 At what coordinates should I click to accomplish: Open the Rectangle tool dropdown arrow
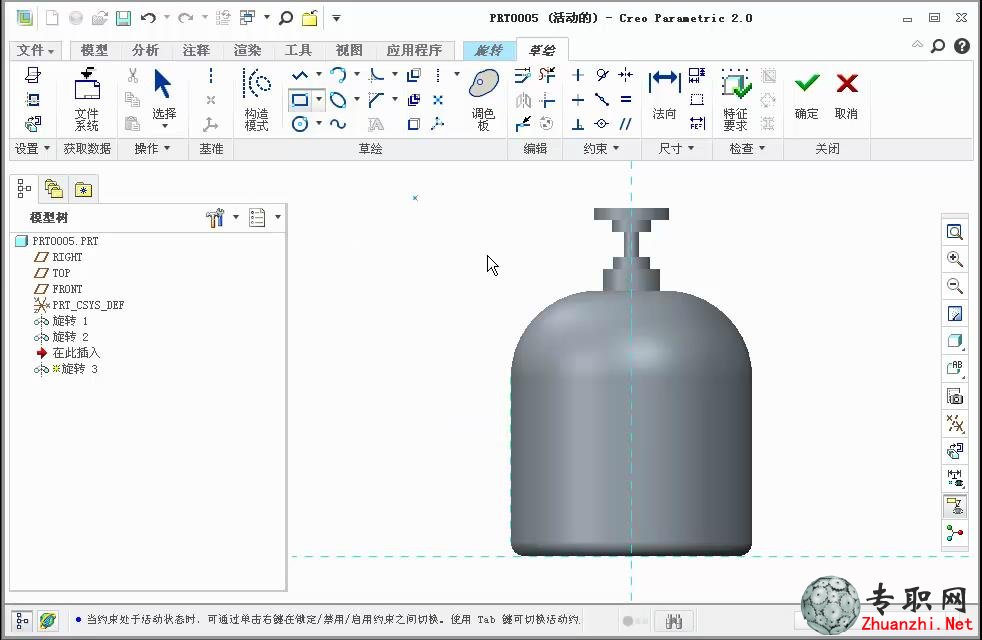tap(319, 100)
